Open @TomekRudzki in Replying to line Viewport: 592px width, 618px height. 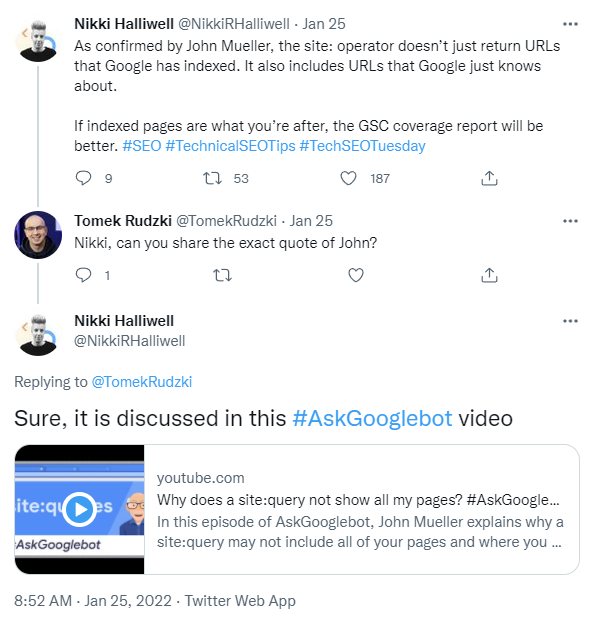pos(142,382)
